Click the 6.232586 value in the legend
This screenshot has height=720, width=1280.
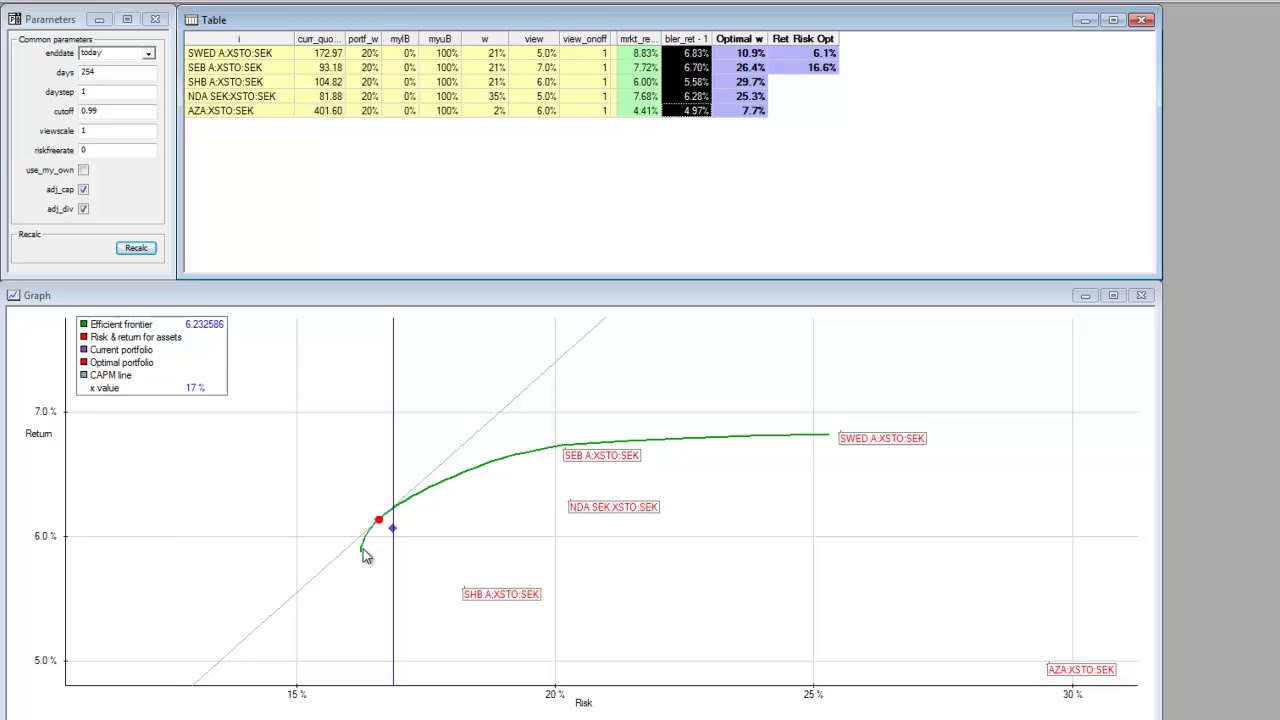[204, 324]
